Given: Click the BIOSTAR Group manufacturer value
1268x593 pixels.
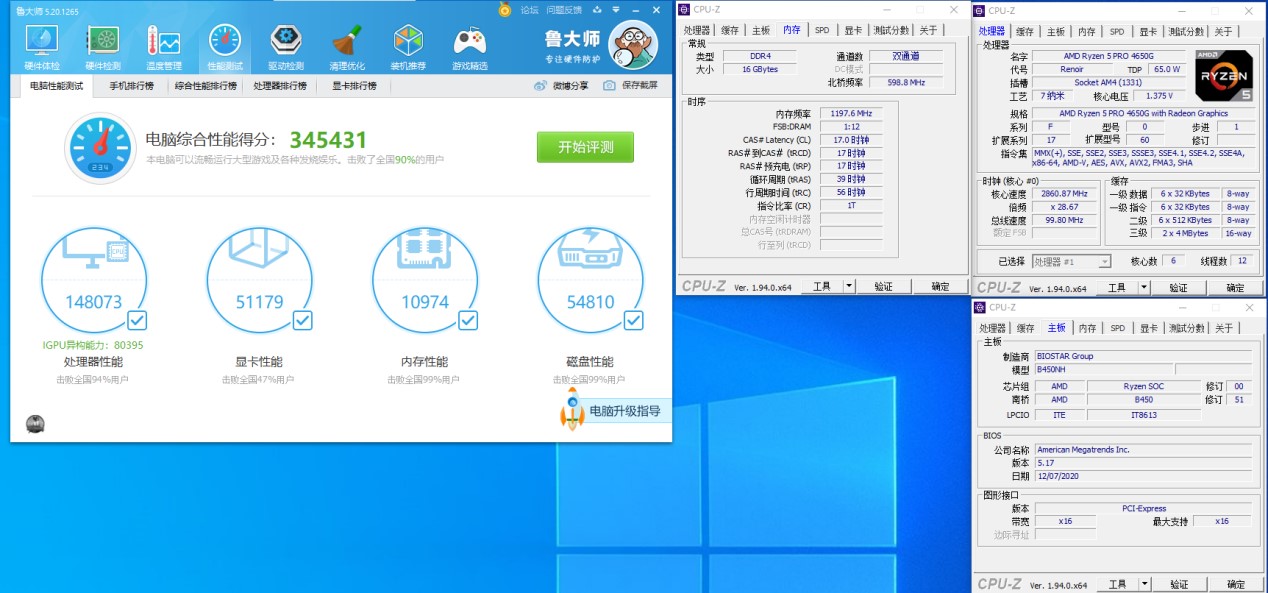Looking at the screenshot, I should [x=1143, y=356].
